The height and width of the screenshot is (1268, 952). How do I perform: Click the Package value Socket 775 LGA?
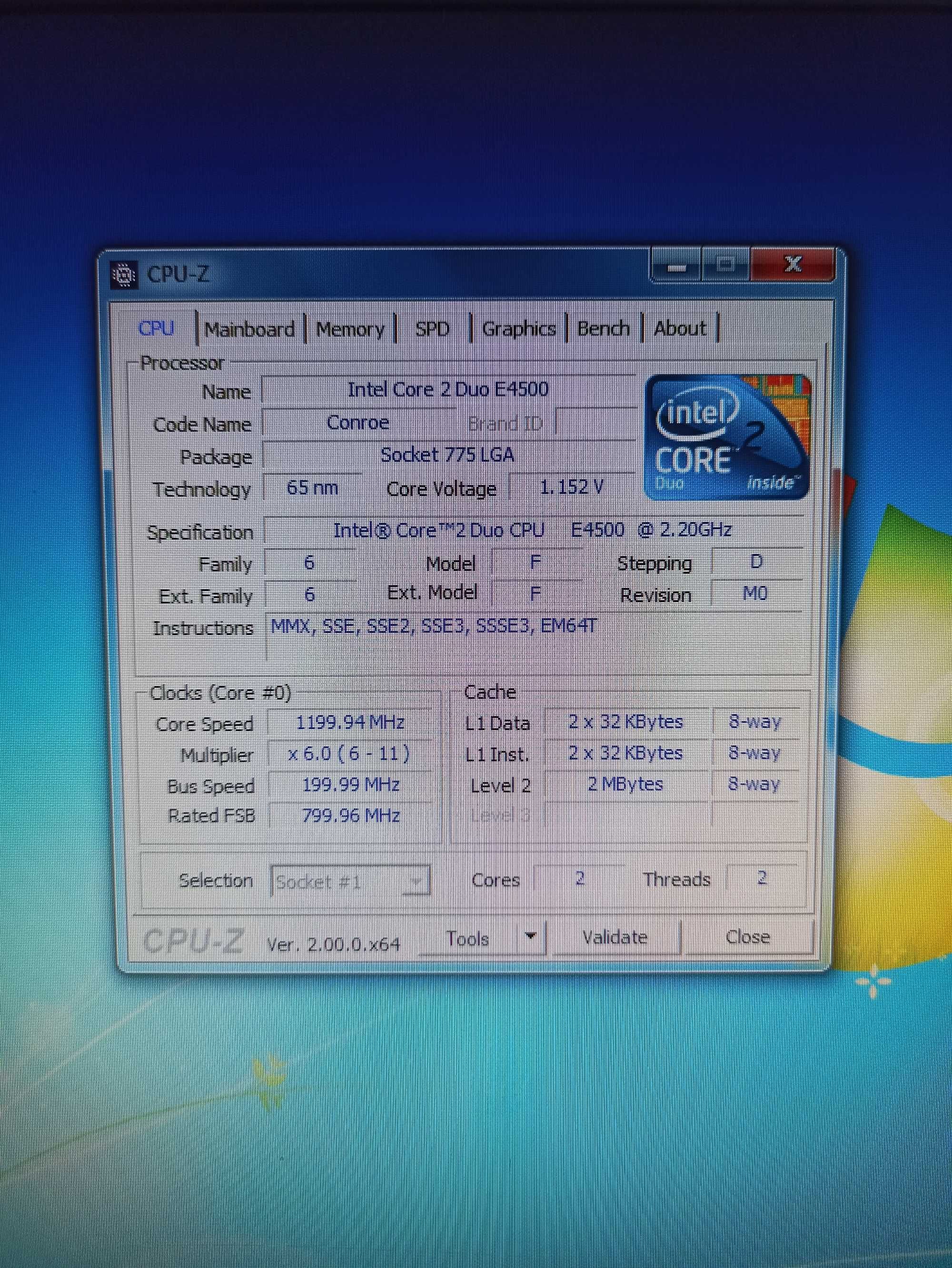(448, 455)
